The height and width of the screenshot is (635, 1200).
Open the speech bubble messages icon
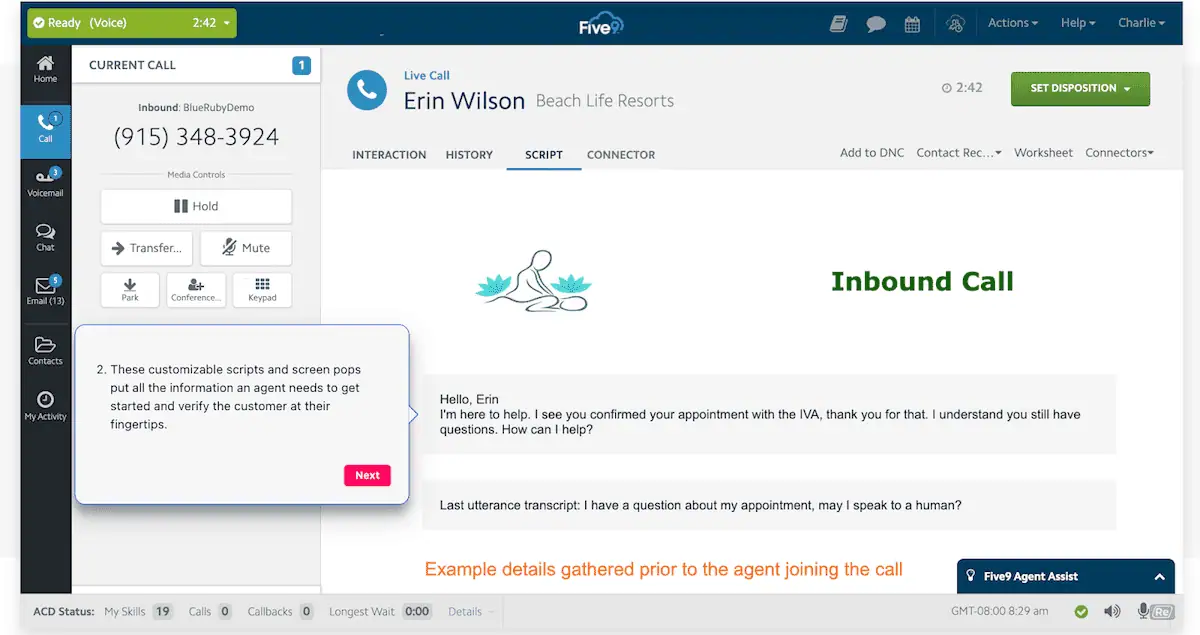tap(876, 24)
